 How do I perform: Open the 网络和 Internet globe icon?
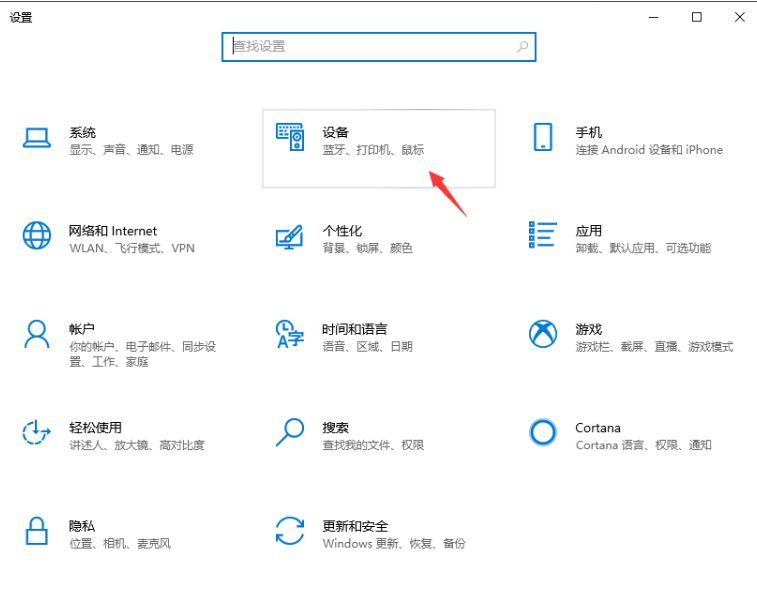pos(37,236)
